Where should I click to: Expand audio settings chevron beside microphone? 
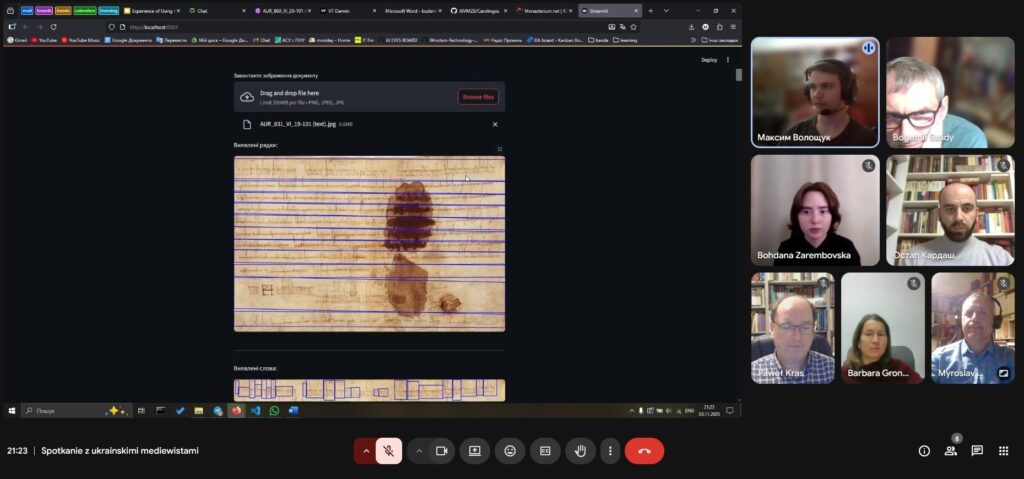point(366,451)
